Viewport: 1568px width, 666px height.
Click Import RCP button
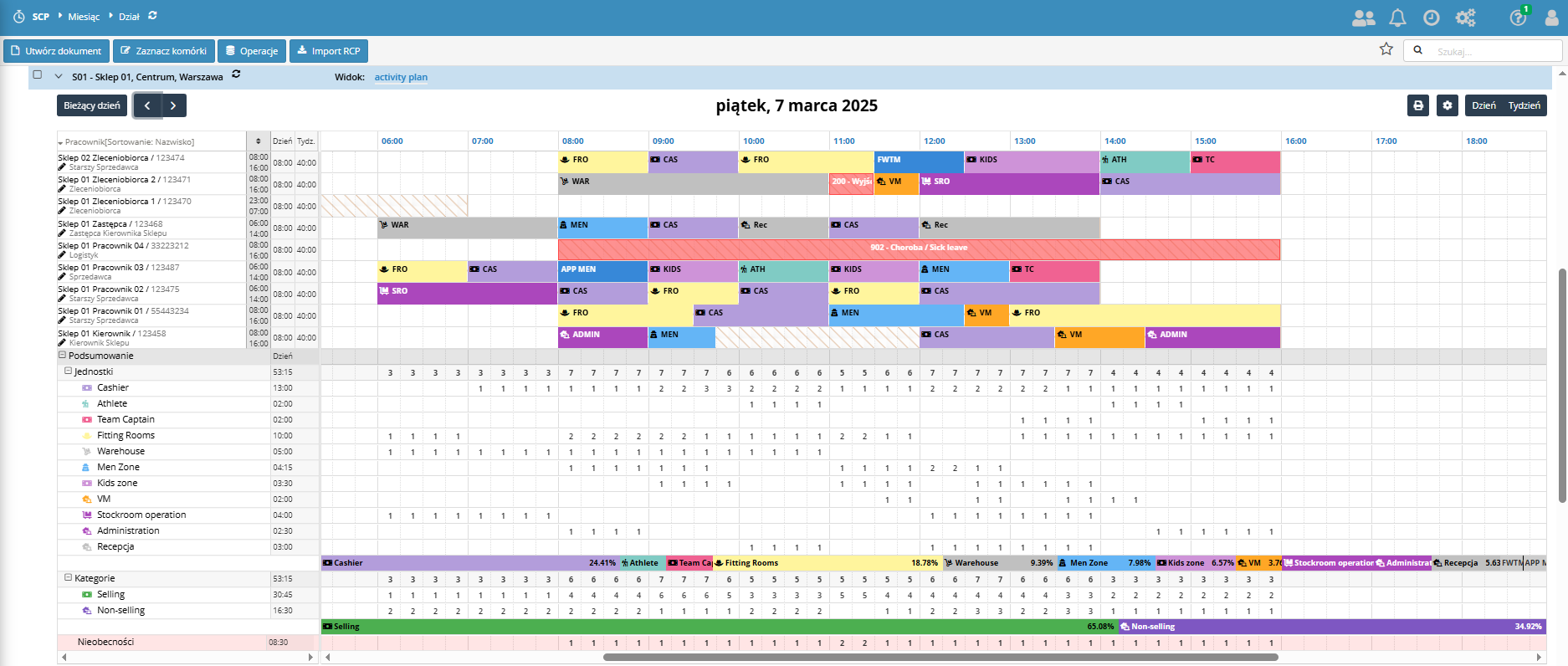329,51
